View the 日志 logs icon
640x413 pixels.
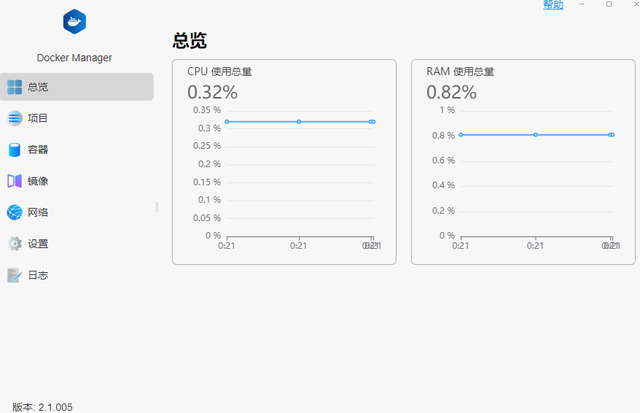(x=15, y=275)
